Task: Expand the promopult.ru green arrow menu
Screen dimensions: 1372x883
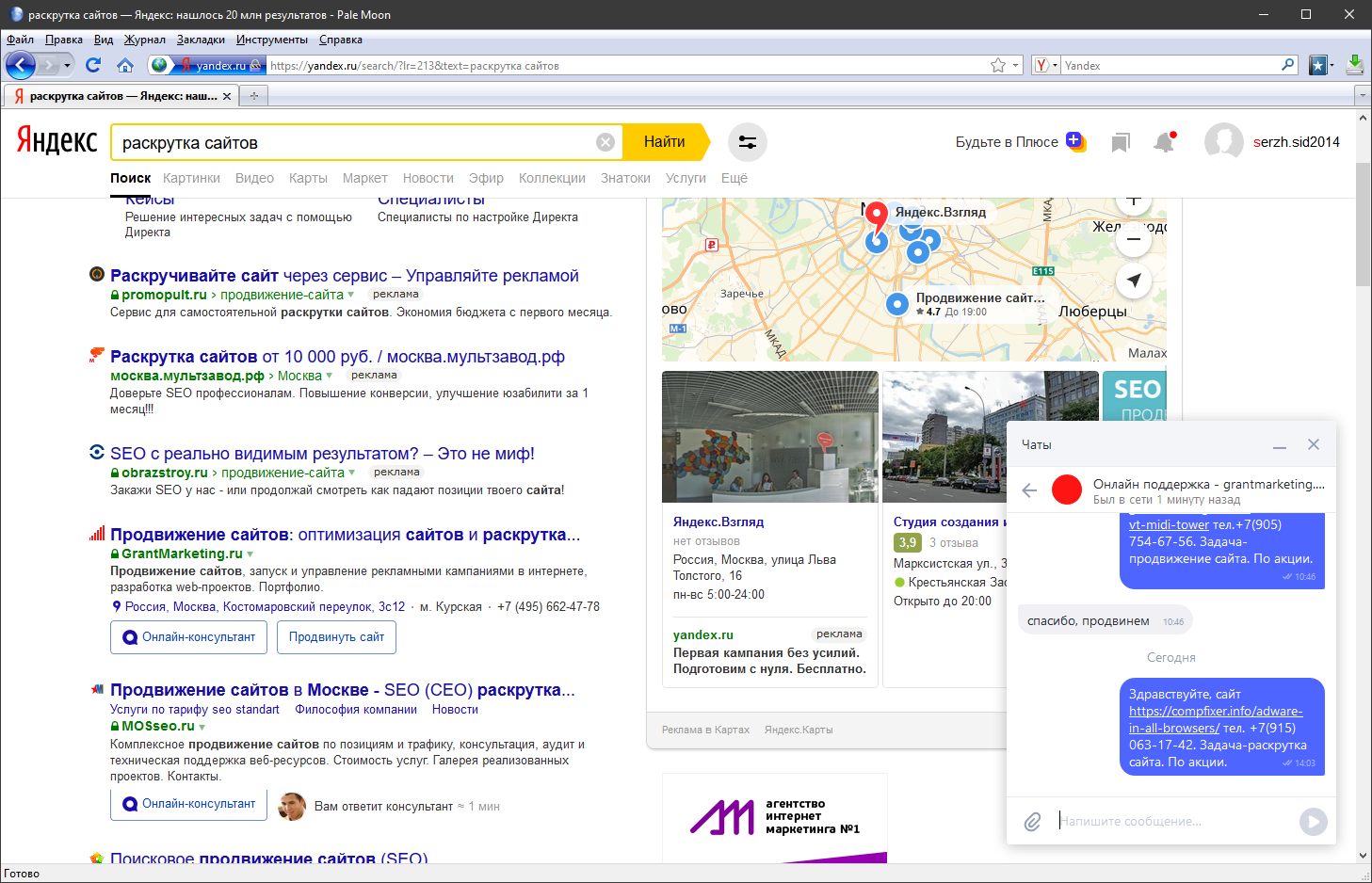Action: point(351,295)
